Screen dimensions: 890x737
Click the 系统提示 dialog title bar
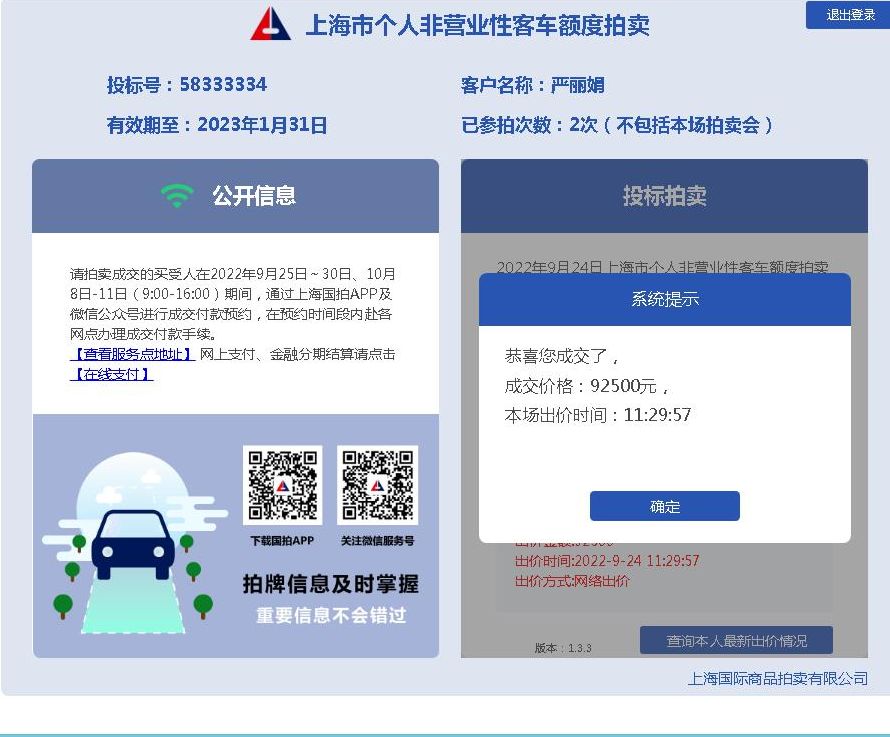(x=665, y=299)
